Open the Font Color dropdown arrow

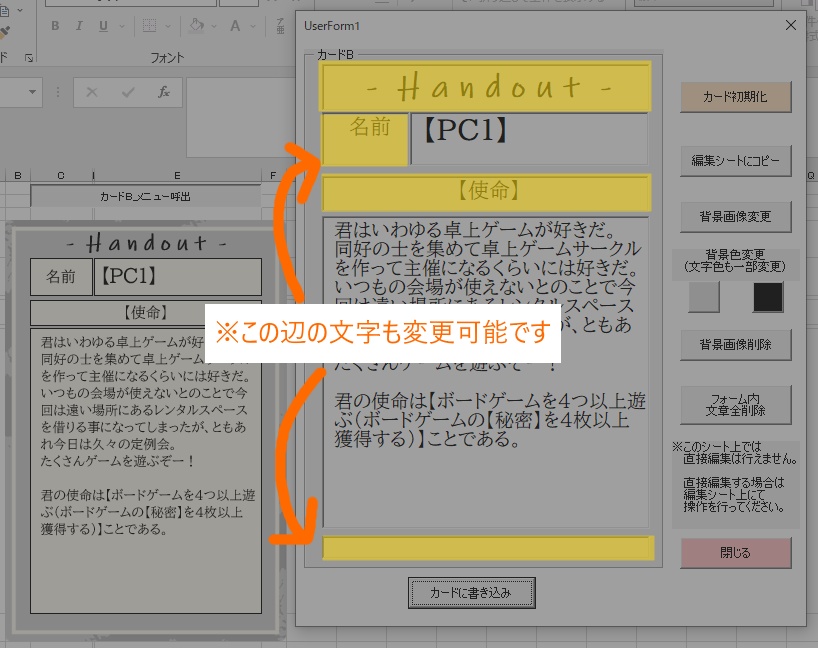click(252, 26)
